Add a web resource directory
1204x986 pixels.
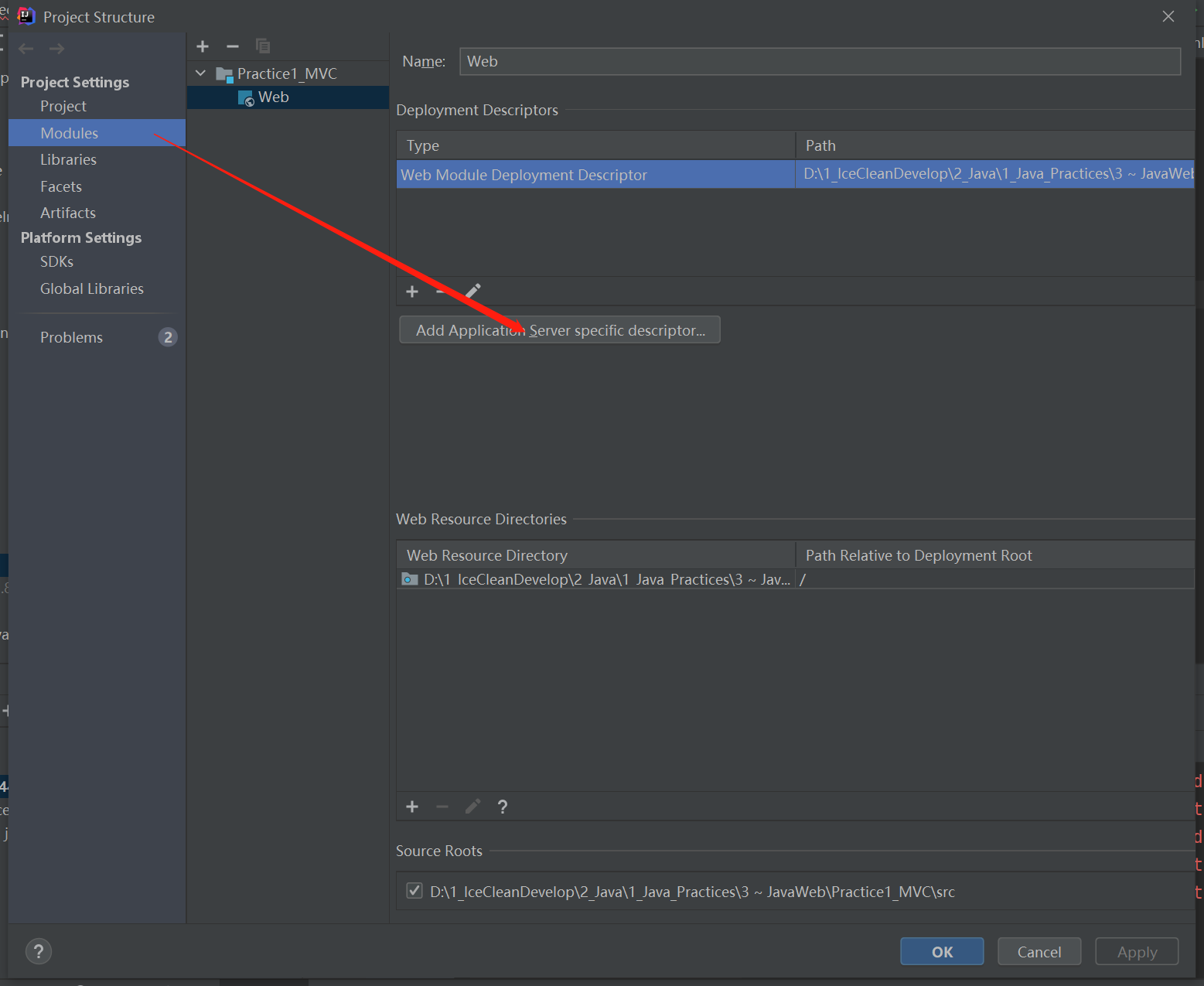click(x=412, y=807)
